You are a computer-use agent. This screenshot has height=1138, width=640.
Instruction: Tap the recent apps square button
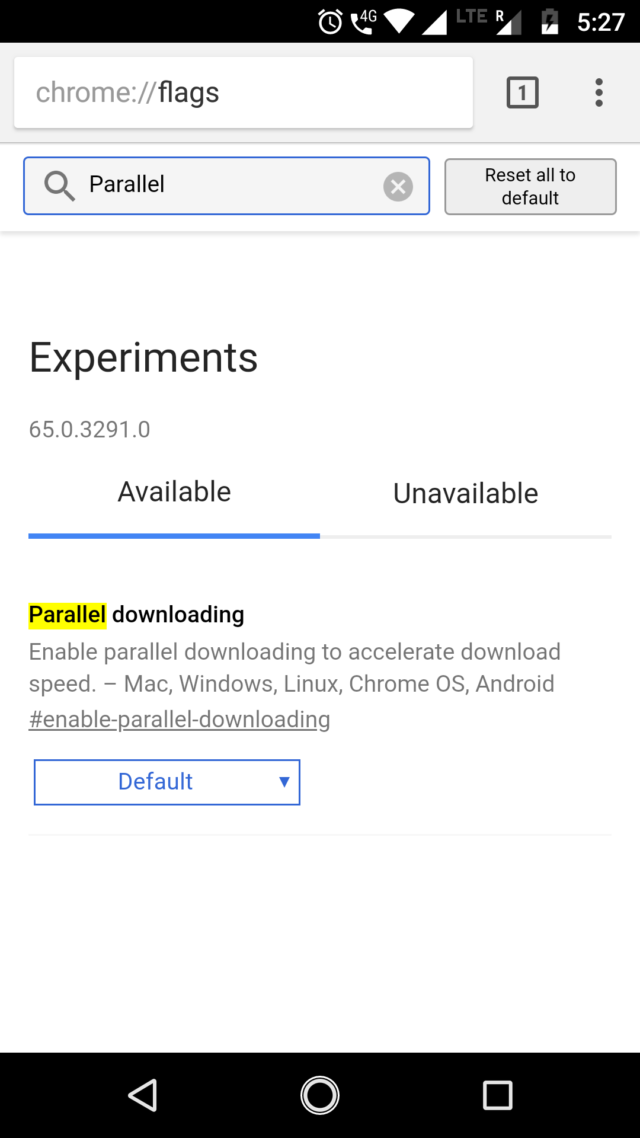[497, 1095]
